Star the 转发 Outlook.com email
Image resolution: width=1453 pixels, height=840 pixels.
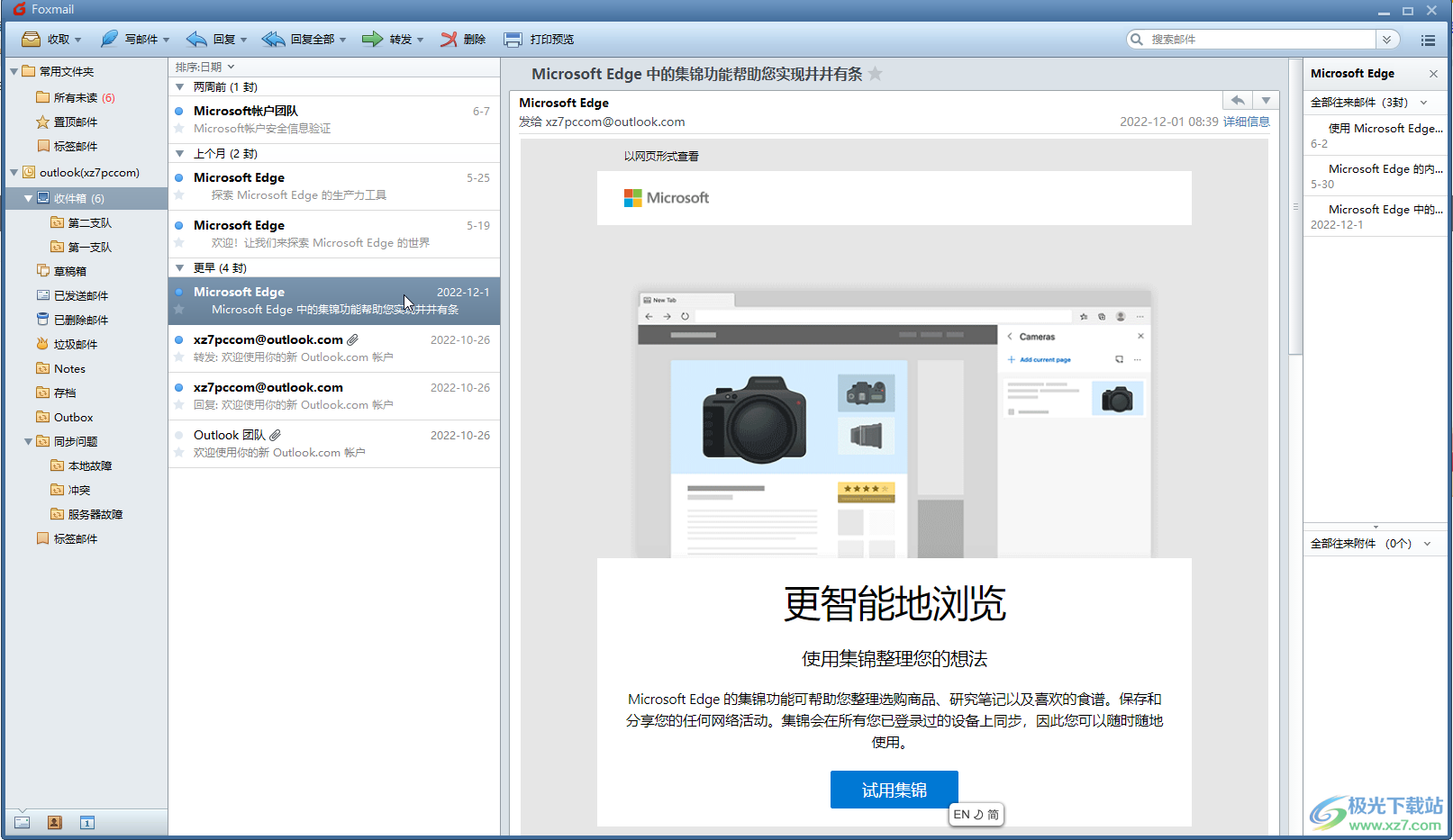179,357
